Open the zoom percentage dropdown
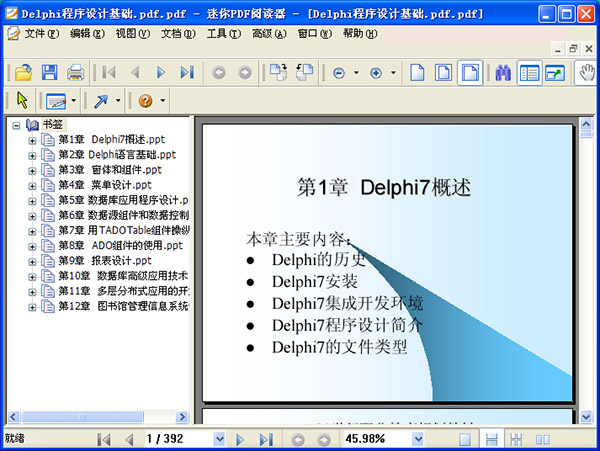Viewport: 600px width, 451px height. pyautogui.click(x=418, y=439)
